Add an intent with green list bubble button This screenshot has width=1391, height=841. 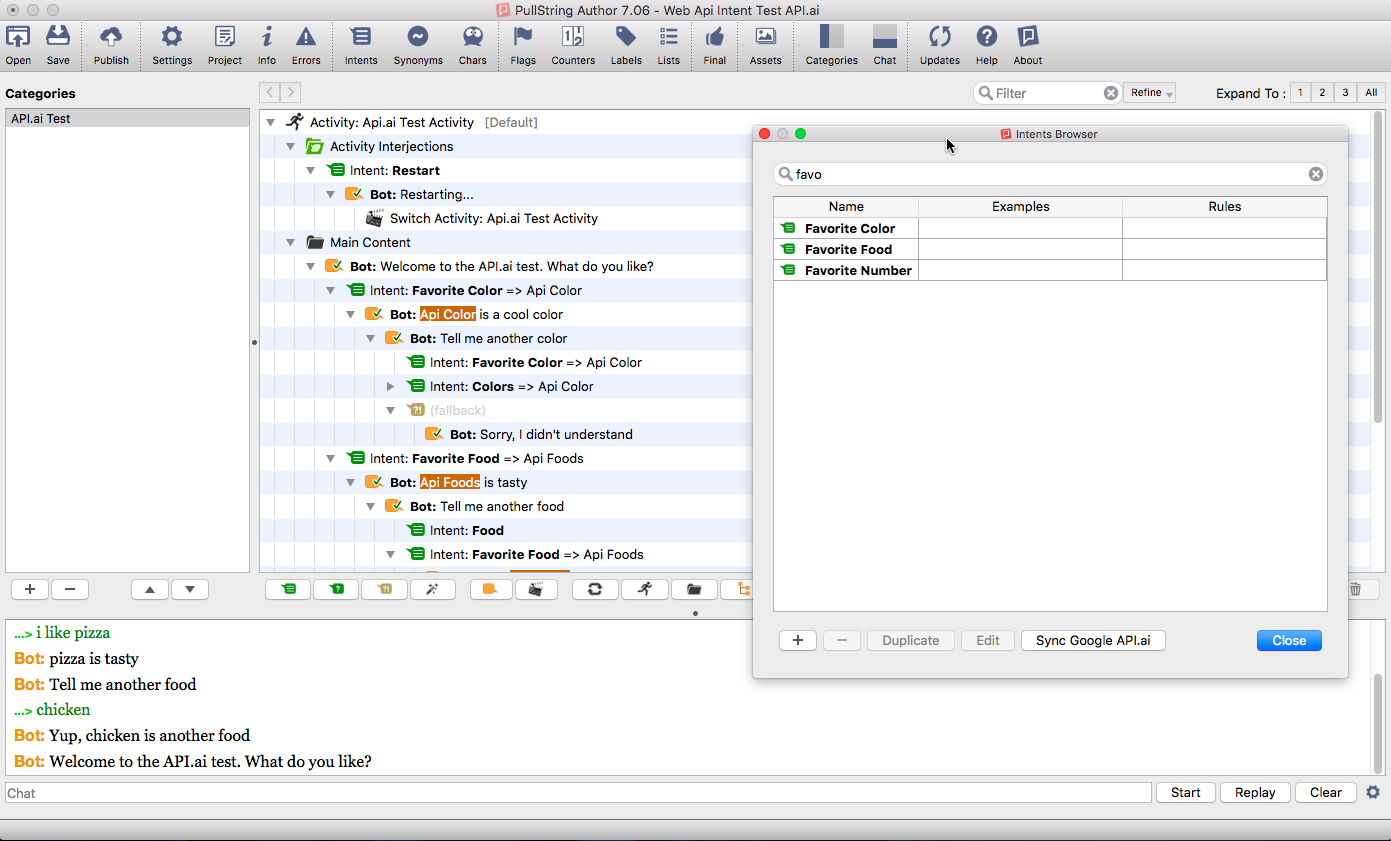coord(288,589)
